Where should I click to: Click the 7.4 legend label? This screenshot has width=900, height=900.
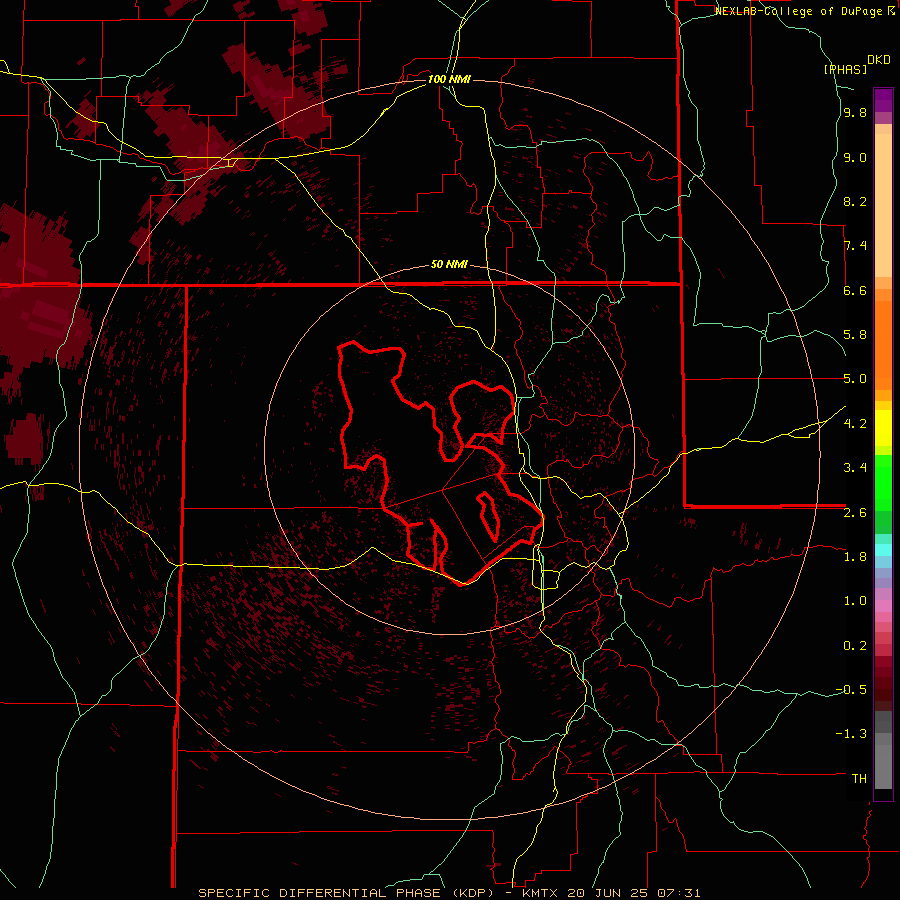[855, 246]
